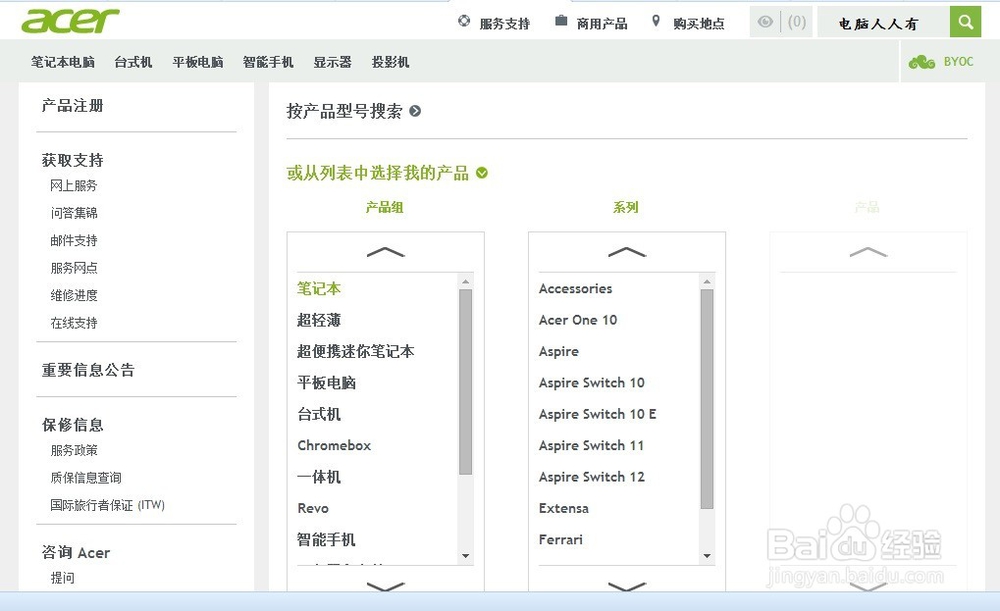The width and height of the screenshot is (1000, 611).
Task: Open 质保信息查询 sidebar link
Action: [86, 478]
